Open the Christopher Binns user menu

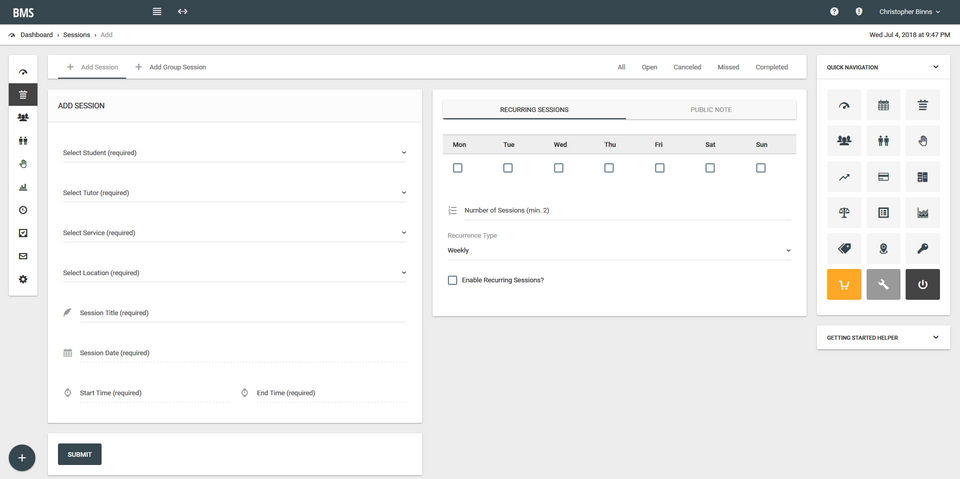(910, 12)
